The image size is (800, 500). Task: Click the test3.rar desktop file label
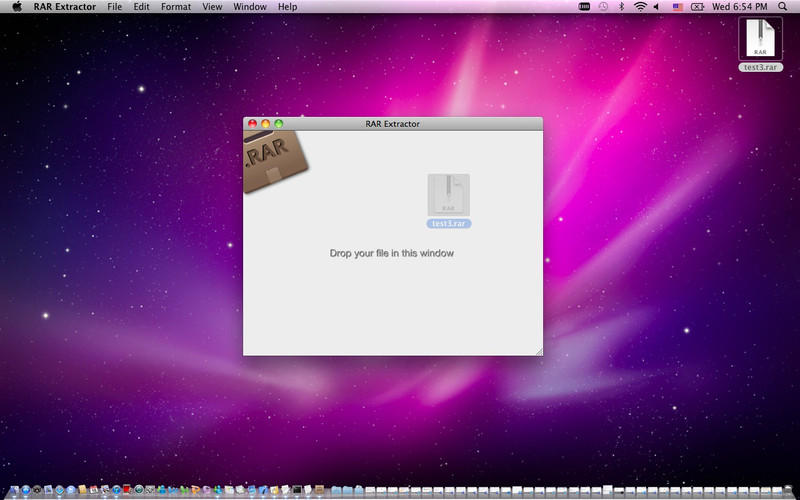(760, 67)
